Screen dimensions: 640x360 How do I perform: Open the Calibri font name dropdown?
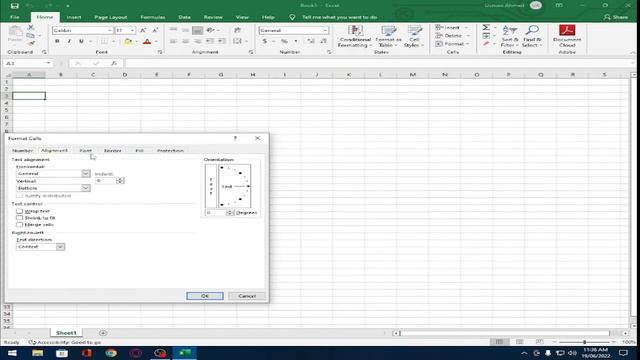click(110, 31)
